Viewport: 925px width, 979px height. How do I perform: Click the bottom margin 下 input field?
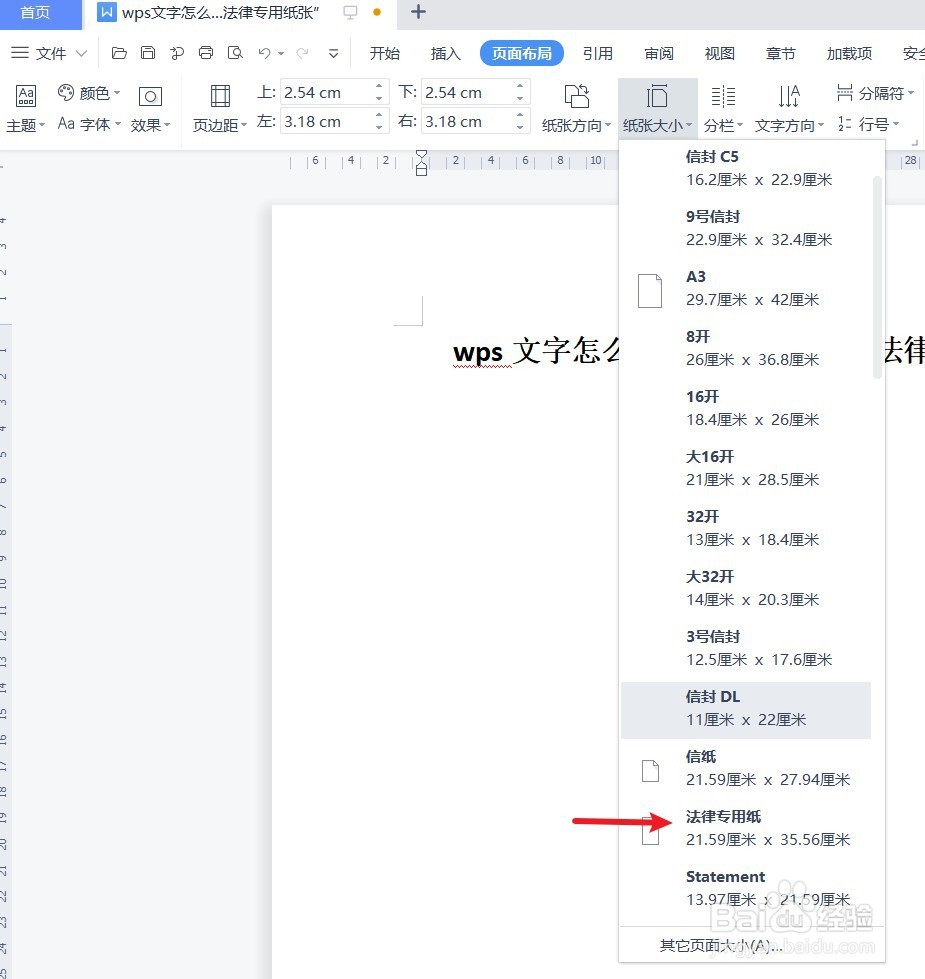tap(467, 92)
